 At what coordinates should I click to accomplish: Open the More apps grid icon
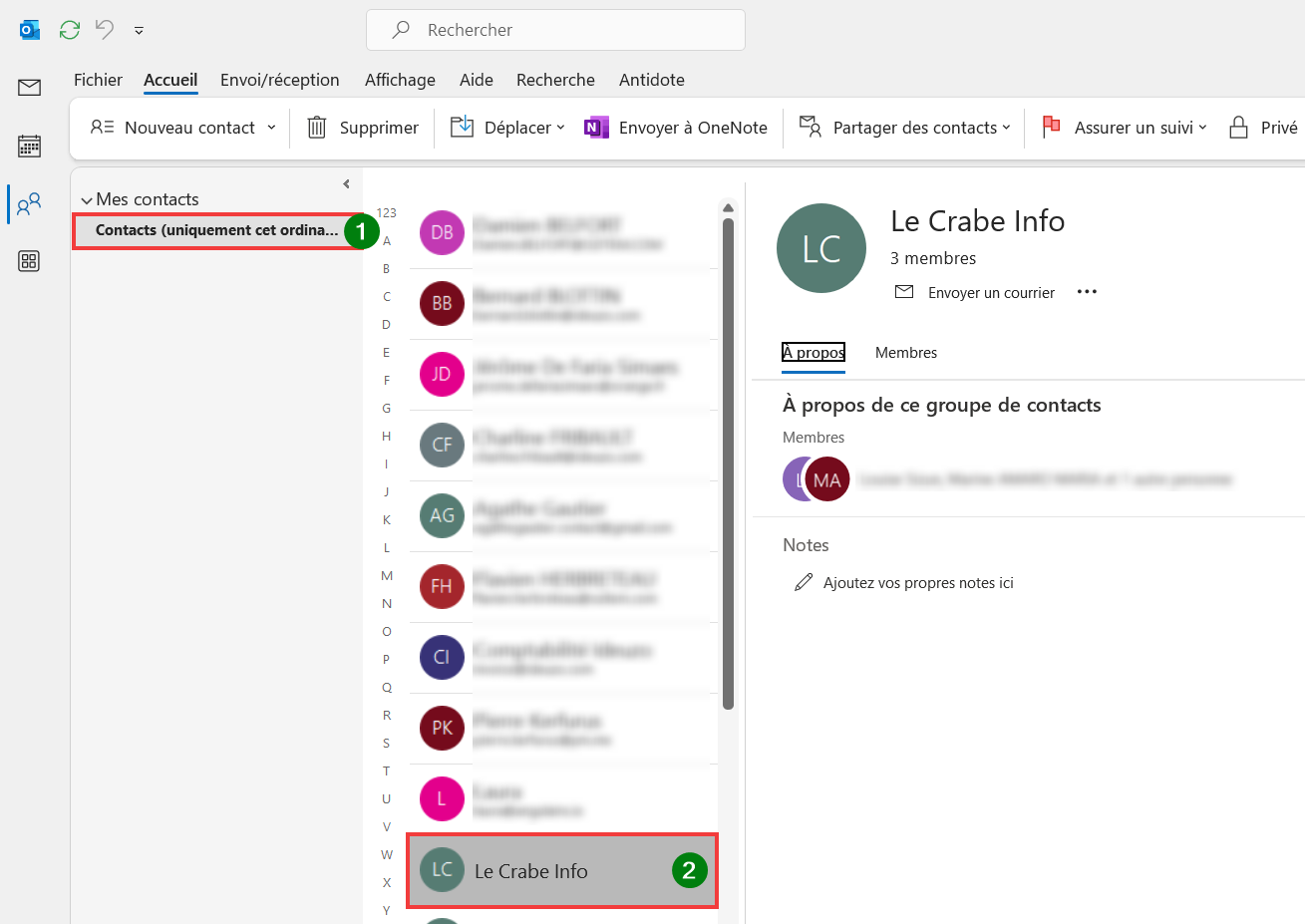click(x=29, y=261)
